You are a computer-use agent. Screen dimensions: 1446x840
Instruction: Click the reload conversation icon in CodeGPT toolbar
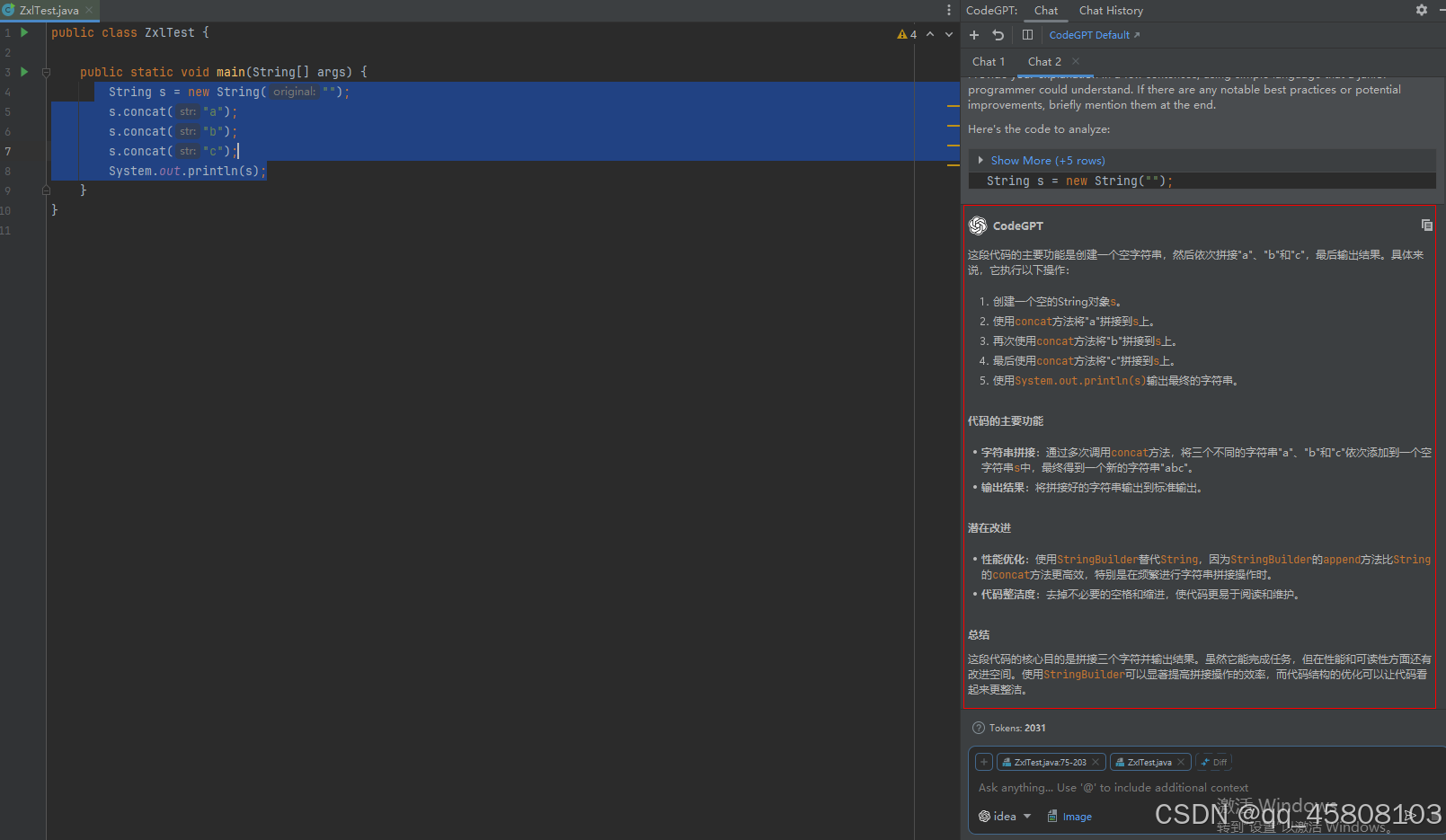[x=998, y=34]
